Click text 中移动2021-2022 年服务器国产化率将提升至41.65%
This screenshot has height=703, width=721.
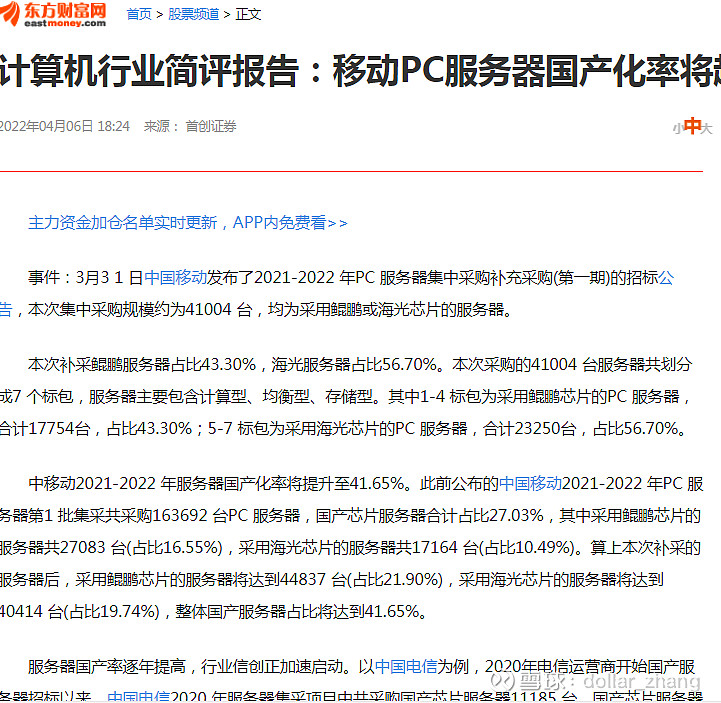(x=216, y=484)
